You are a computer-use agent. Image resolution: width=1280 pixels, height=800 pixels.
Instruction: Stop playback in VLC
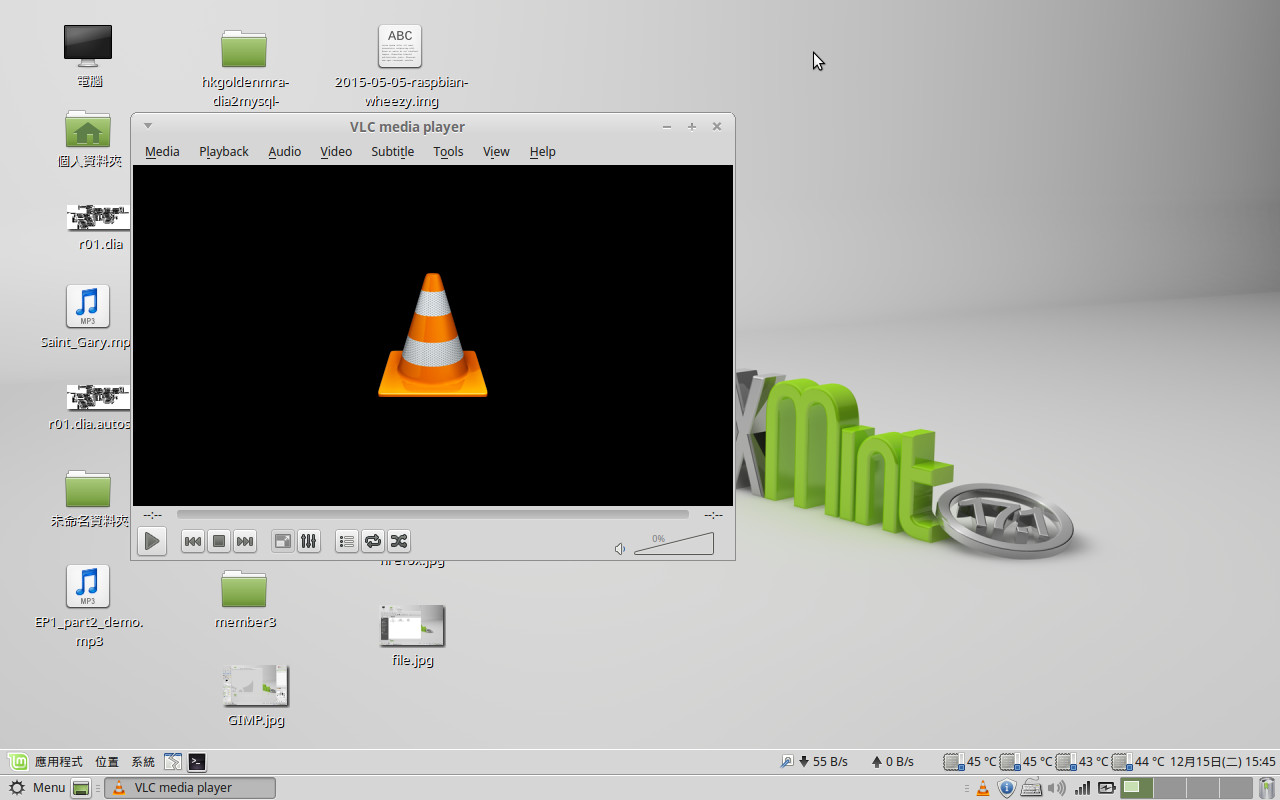coord(219,541)
